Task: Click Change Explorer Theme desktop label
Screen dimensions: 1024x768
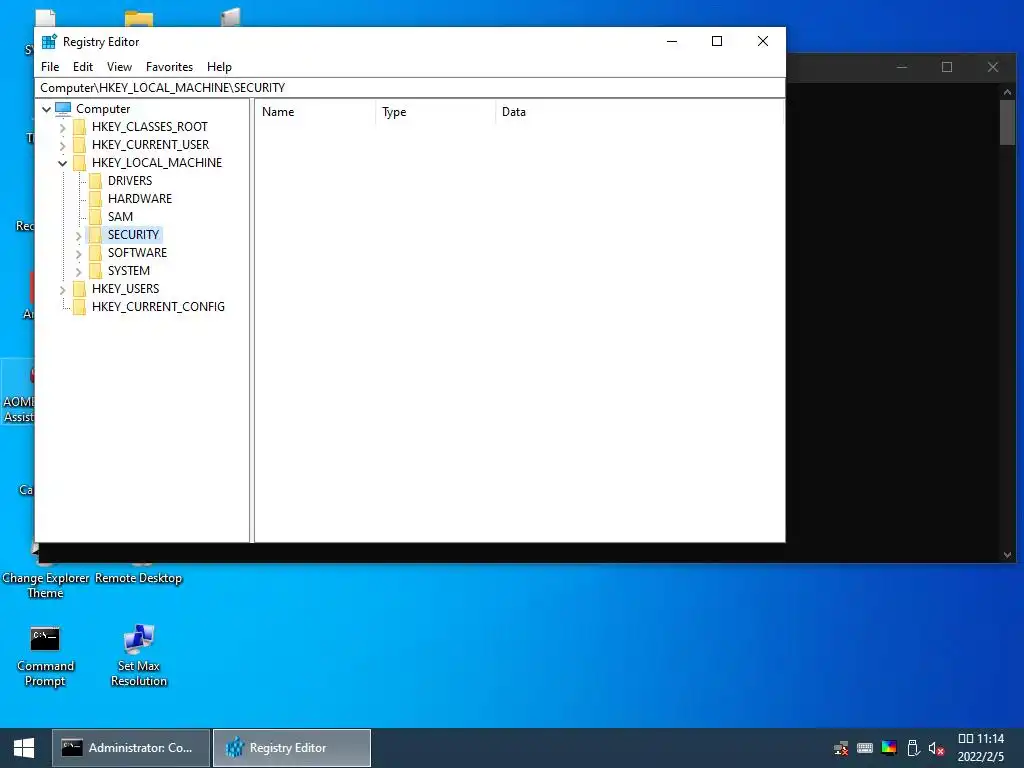Action: point(46,585)
